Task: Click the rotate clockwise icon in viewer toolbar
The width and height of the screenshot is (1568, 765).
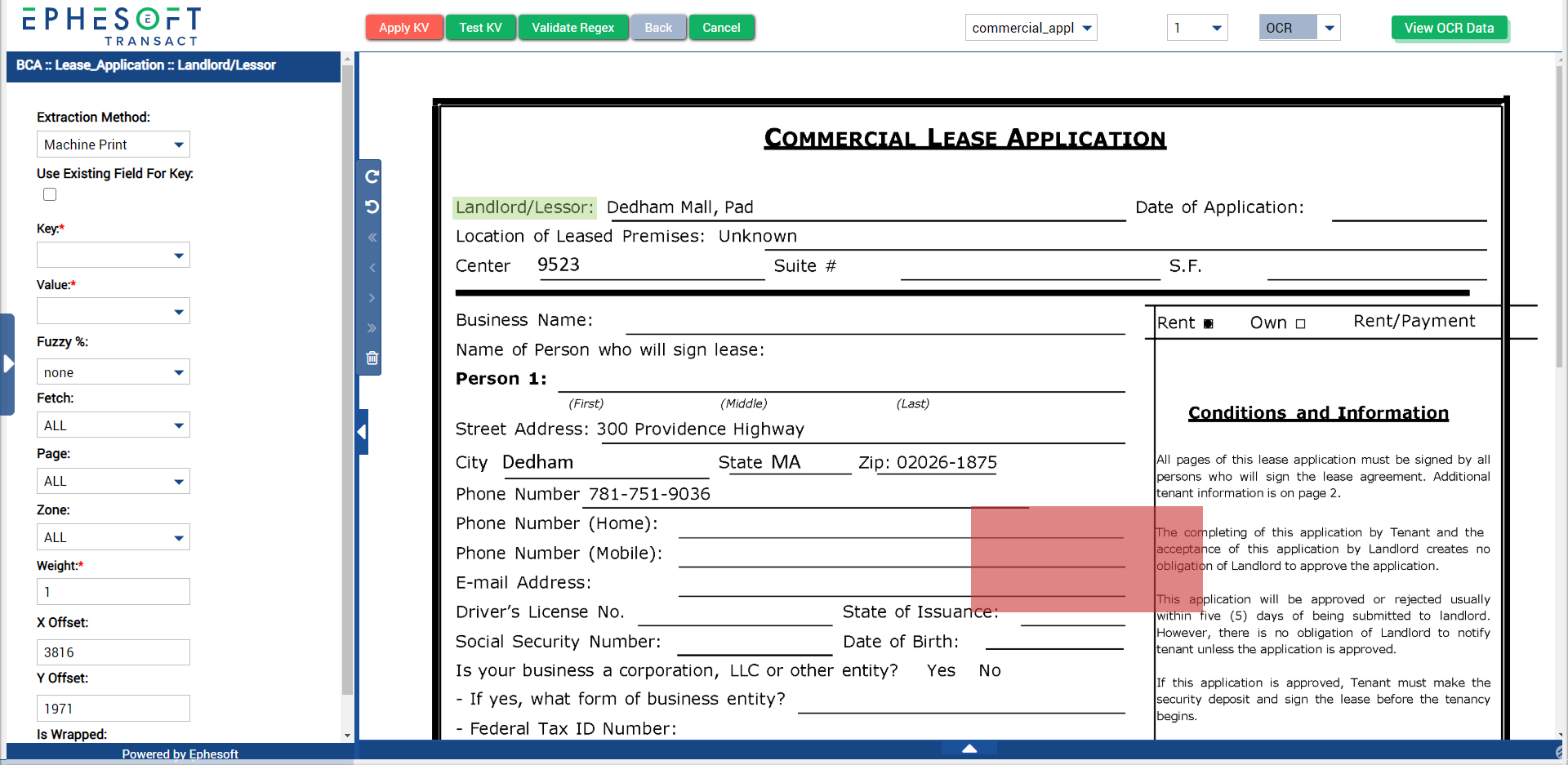Action: click(372, 176)
